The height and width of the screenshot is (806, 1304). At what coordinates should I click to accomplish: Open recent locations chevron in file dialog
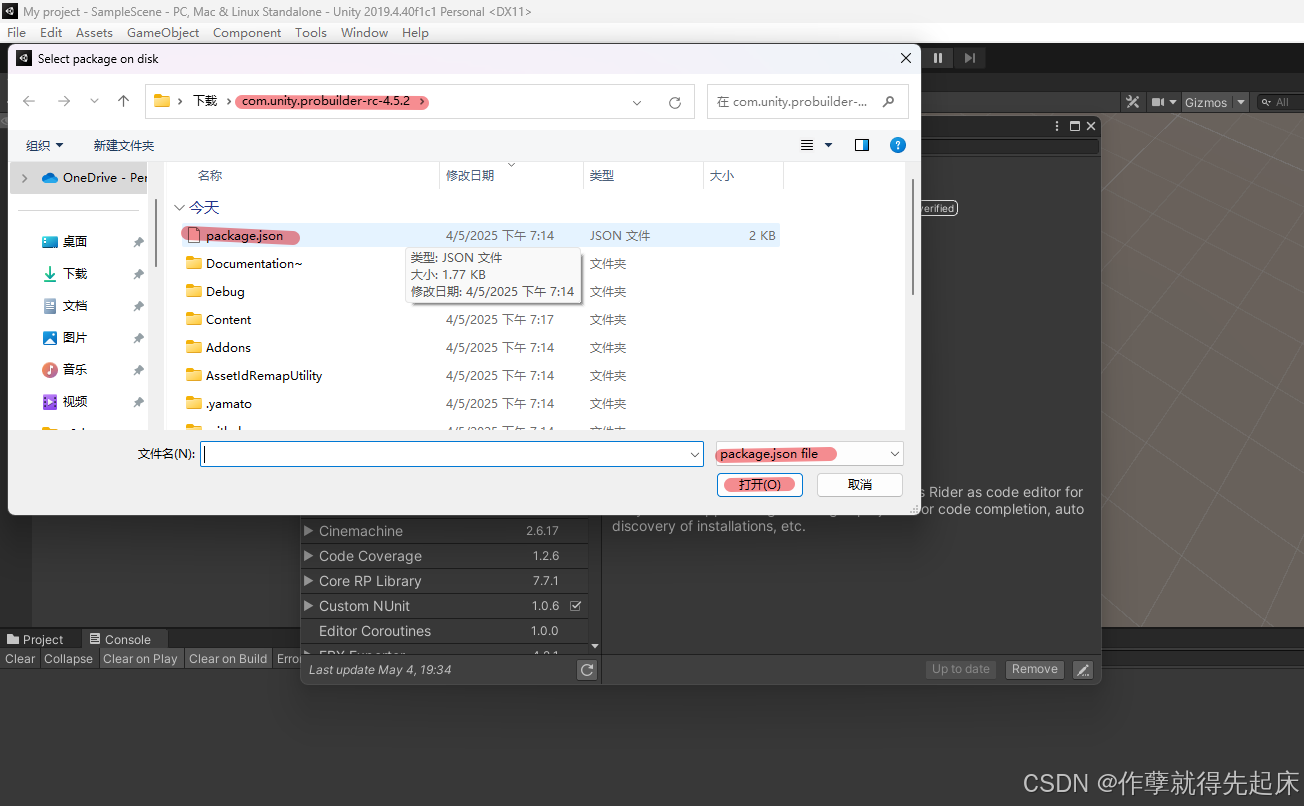[x=94, y=101]
